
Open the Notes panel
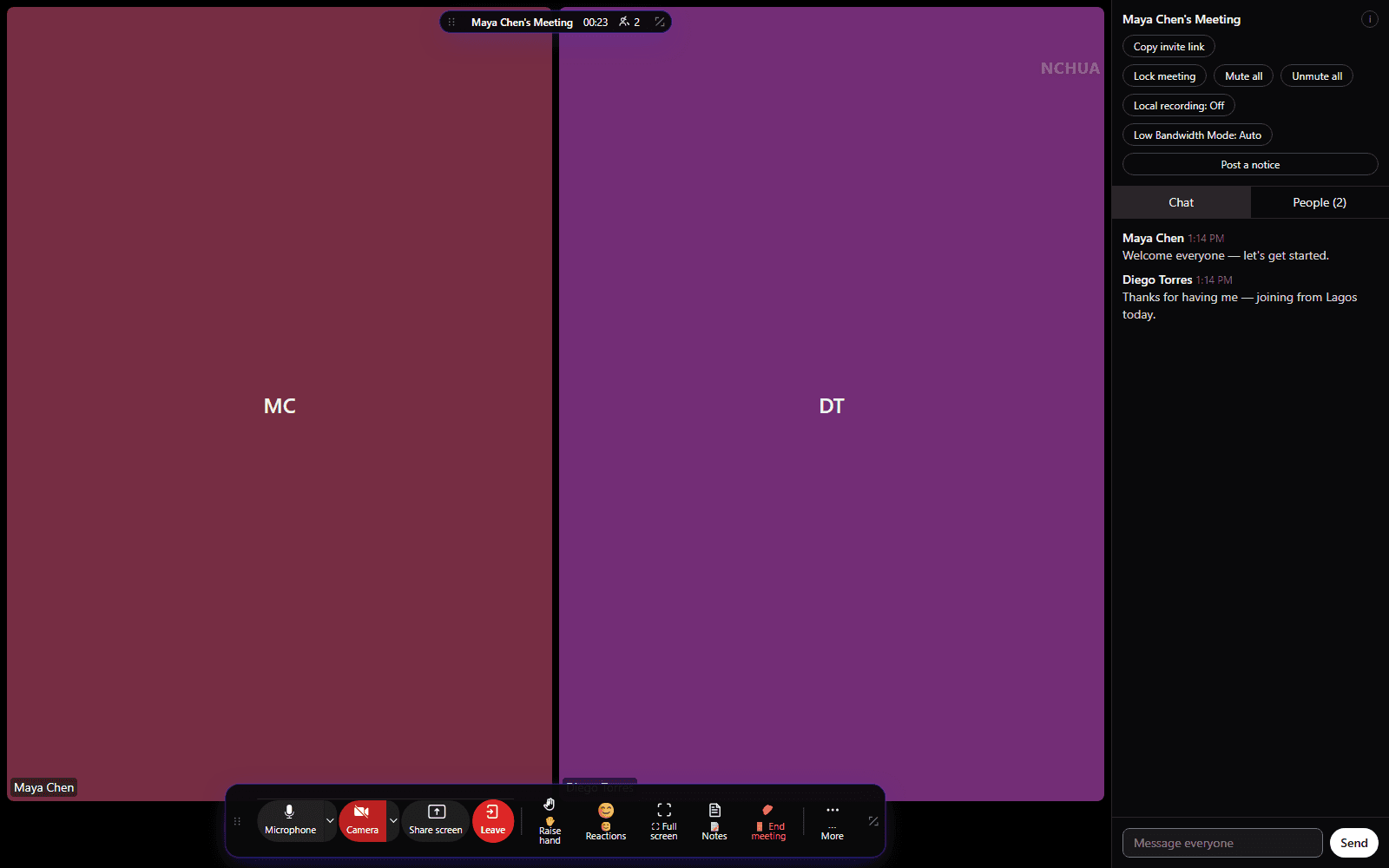tap(714, 821)
